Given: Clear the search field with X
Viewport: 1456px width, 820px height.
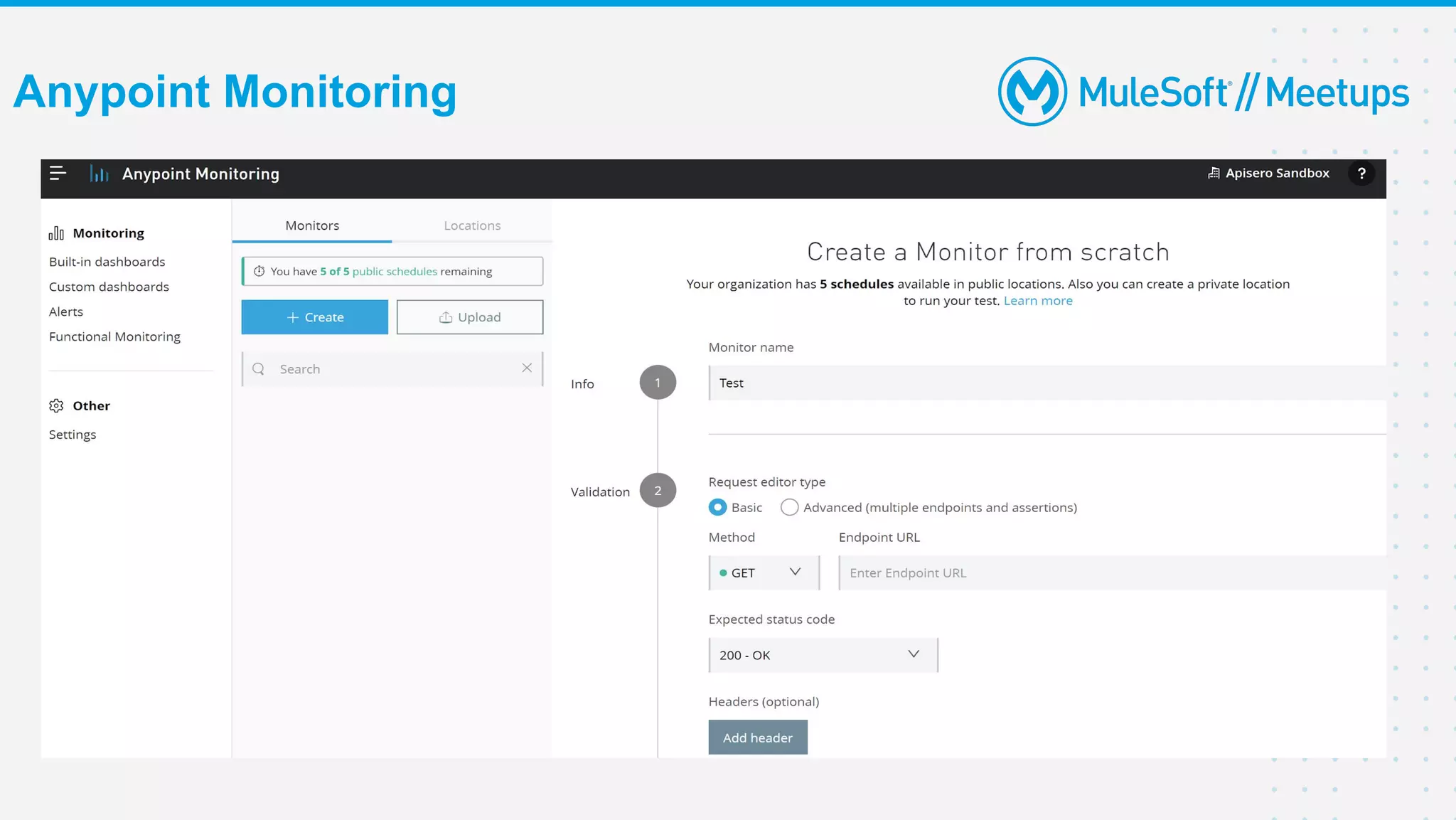Looking at the screenshot, I should pyautogui.click(x=527, y=368).
